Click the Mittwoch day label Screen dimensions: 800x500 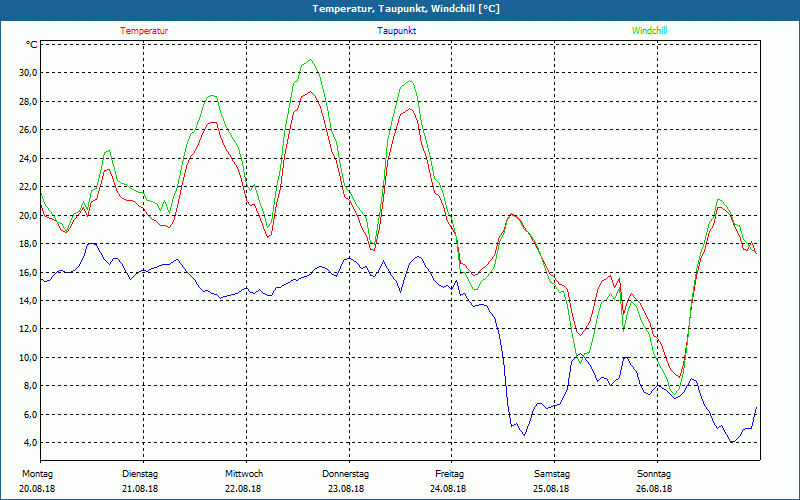[244, 474]
